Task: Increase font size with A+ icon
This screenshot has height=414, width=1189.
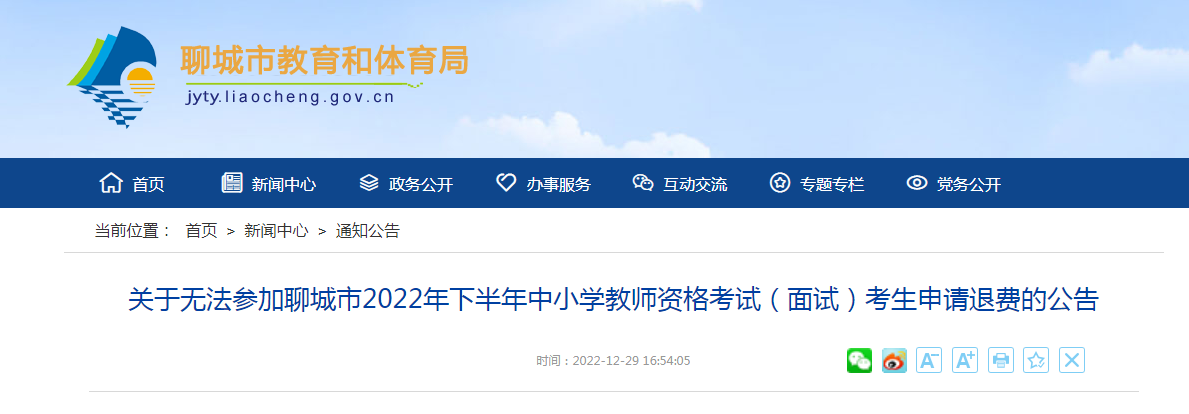Action: point(965,360)
